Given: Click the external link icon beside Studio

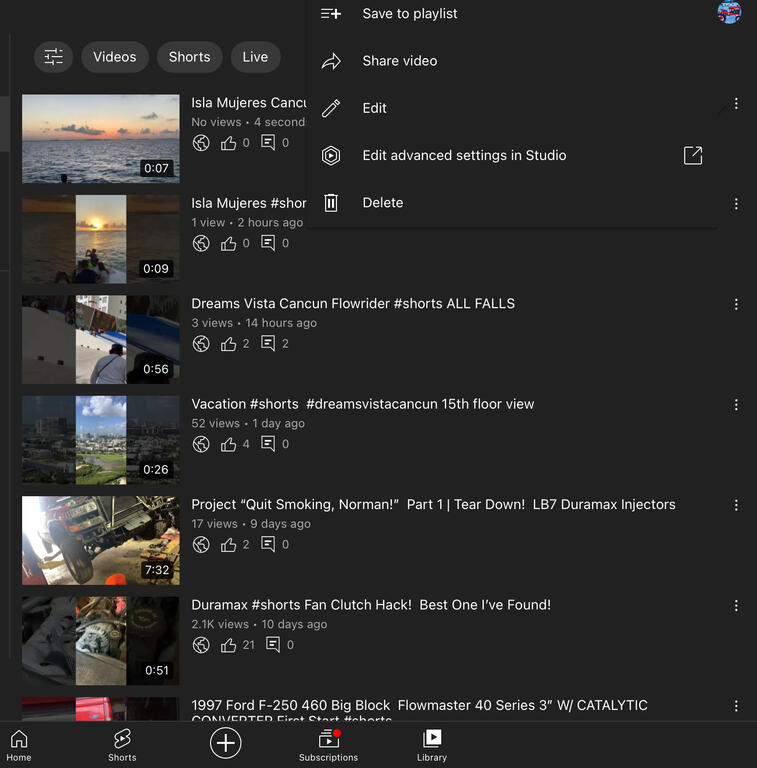Looking at the screenshot, I should click(x=692, y=155).
